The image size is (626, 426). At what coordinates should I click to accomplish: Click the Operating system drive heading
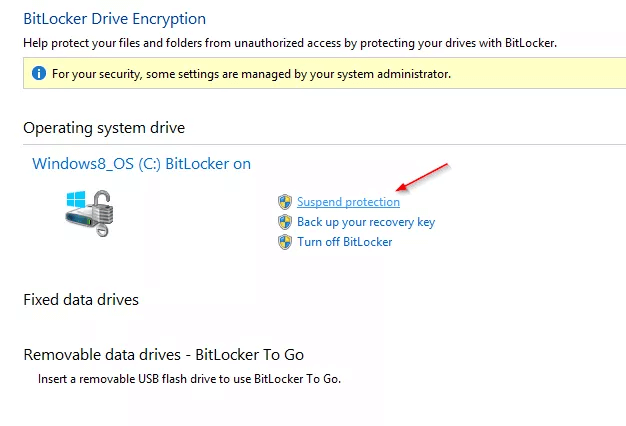pyautogui.click(x=104, y=128)
